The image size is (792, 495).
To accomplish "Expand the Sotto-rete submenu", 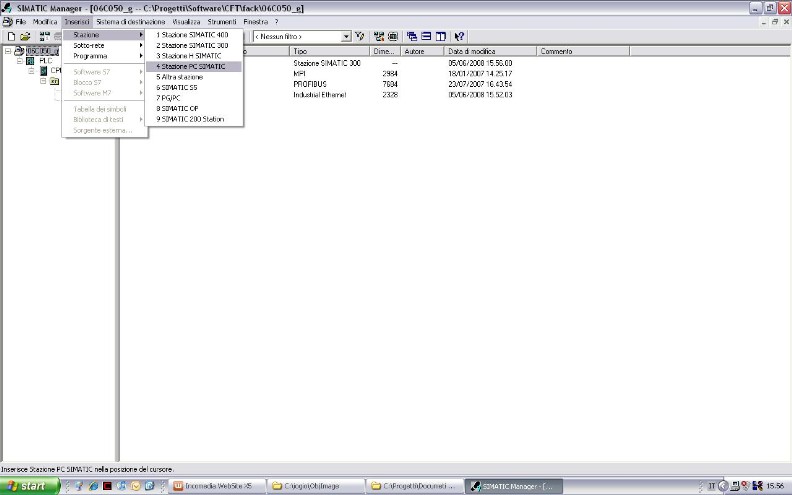I will (x=105, y=45).
